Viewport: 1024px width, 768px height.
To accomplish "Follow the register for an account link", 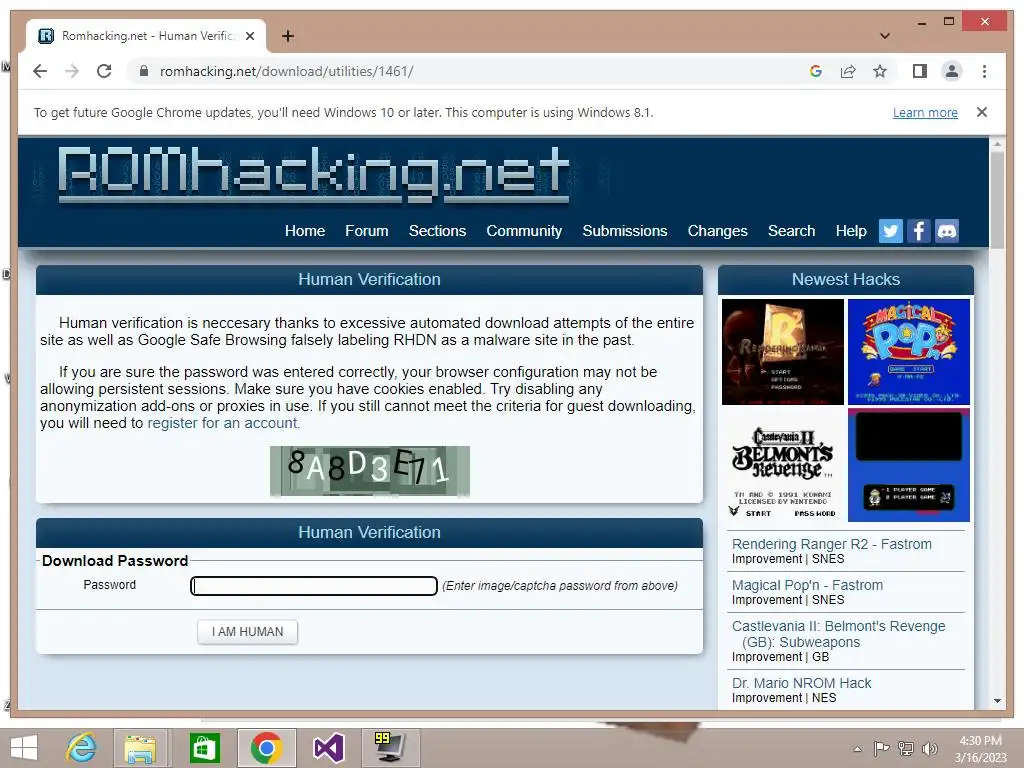I will 223,423.
